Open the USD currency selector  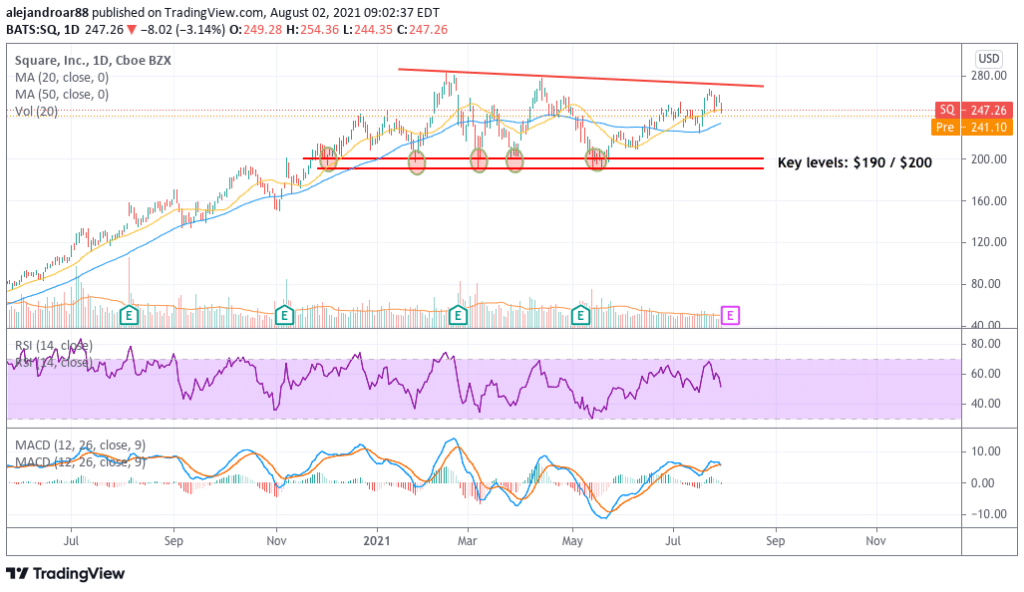pyautogui.click(x=989, y=58)
